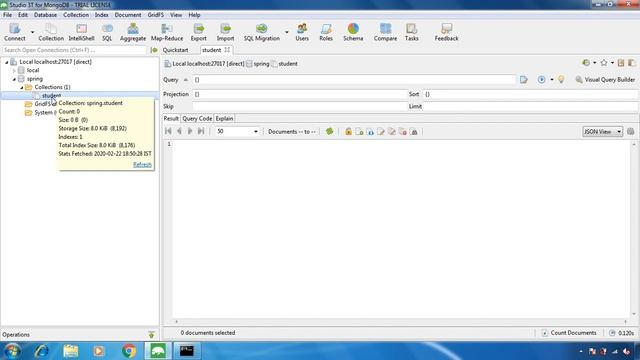Click the Count Documents button

pos(569,333)
